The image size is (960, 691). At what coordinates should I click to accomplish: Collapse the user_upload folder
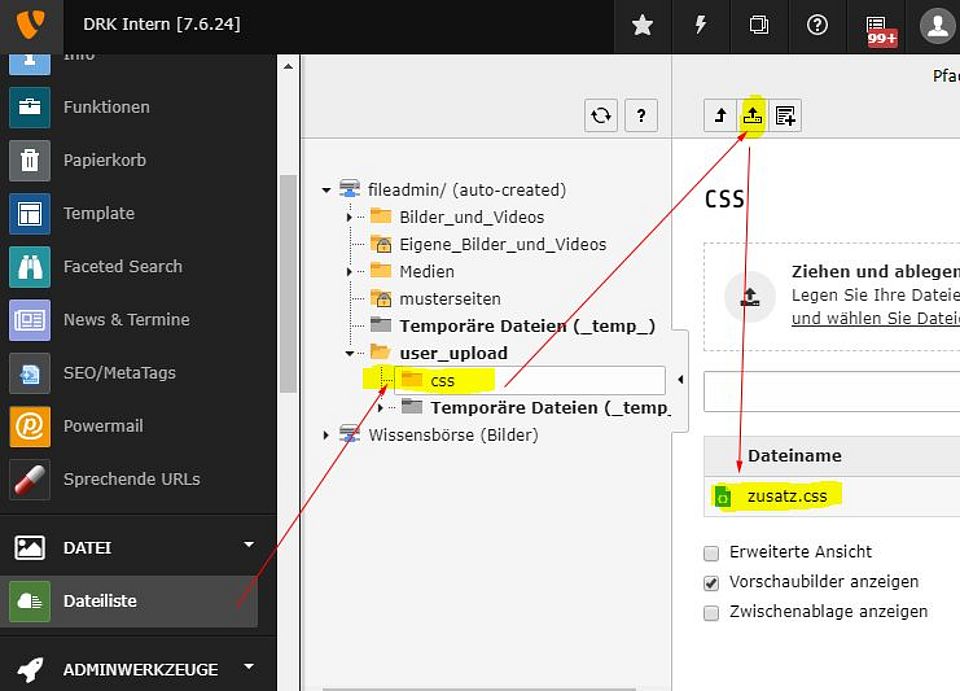click(349, 353)
